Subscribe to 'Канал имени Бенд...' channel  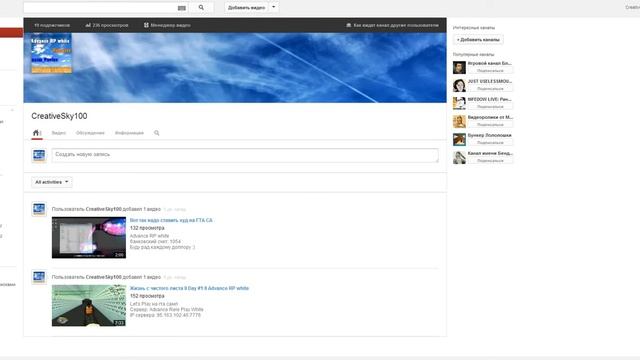(x=490, y=161)
